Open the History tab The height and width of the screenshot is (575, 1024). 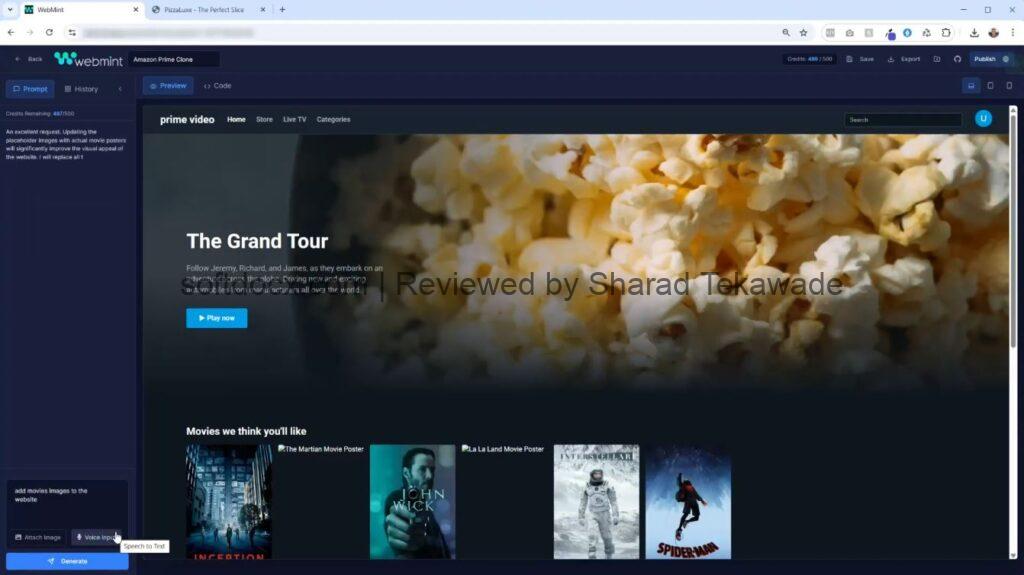(81, 89)
